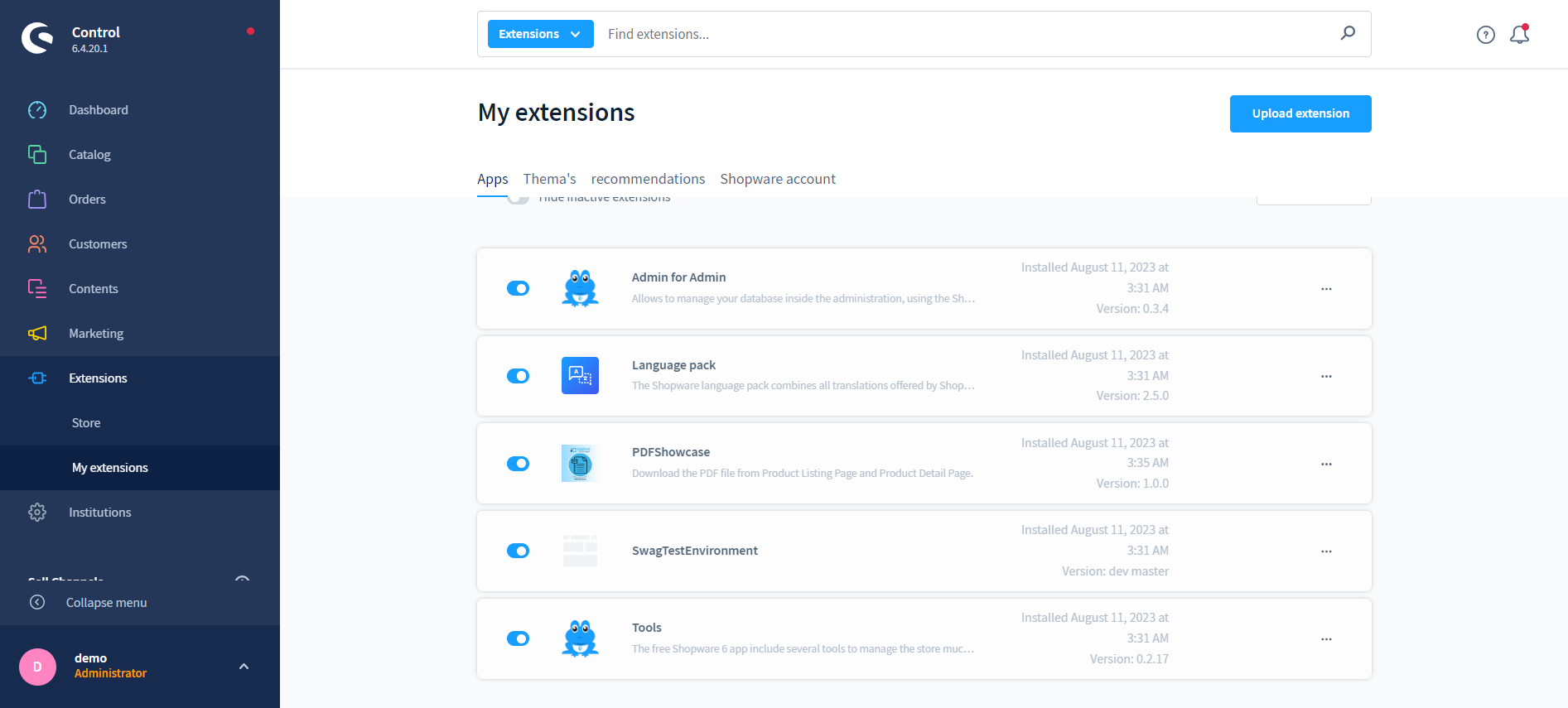Image resolution: width=1568 pixels, height=708 pixels.
Task: Click the Tools extension title
Action: tap(647, 628)
